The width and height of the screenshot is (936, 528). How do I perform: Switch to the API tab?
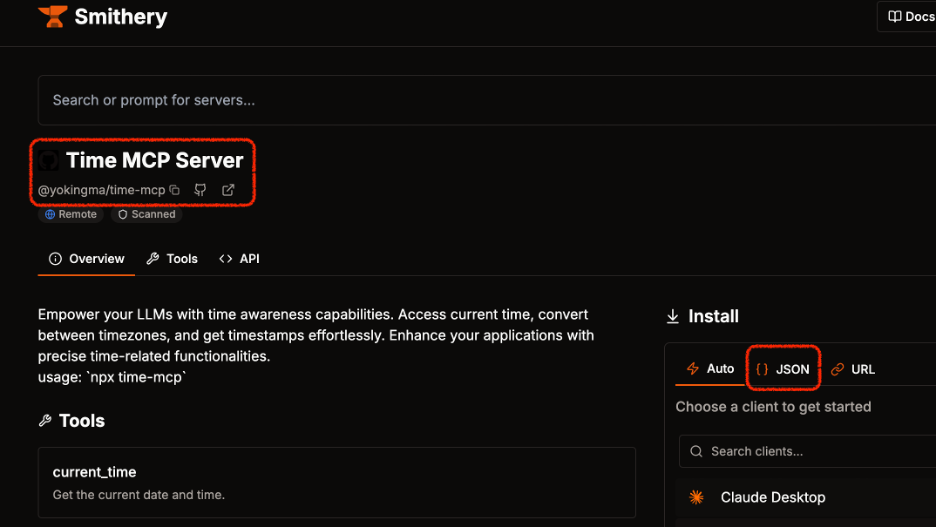[x=239, y=259]
